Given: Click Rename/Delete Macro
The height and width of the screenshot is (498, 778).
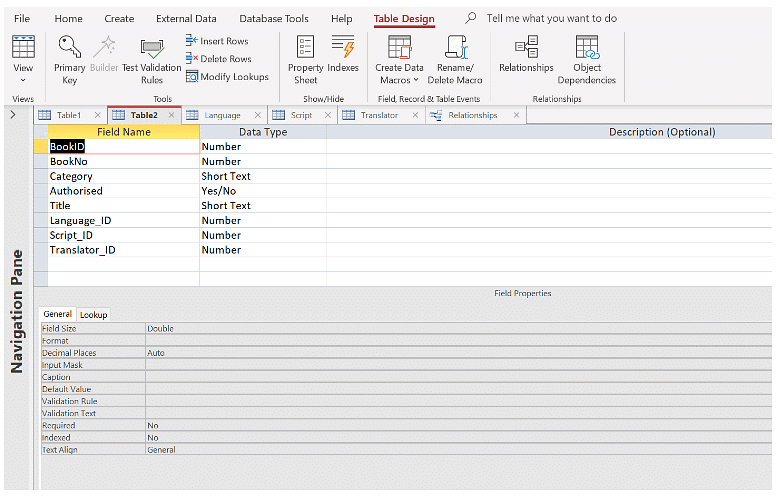Looking at the screenshot, I should click(x=455, y=60).
